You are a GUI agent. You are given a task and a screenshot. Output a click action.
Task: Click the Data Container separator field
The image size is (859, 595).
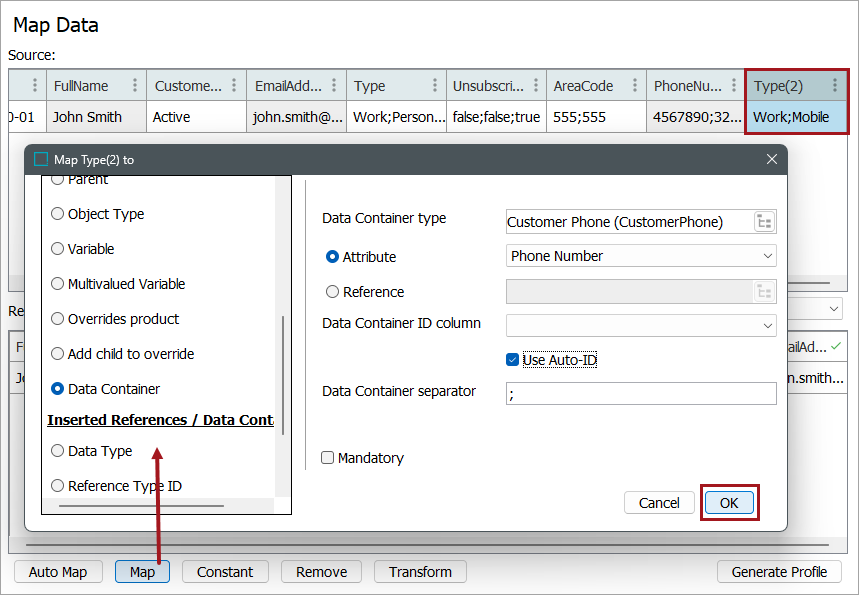point(640,393)
